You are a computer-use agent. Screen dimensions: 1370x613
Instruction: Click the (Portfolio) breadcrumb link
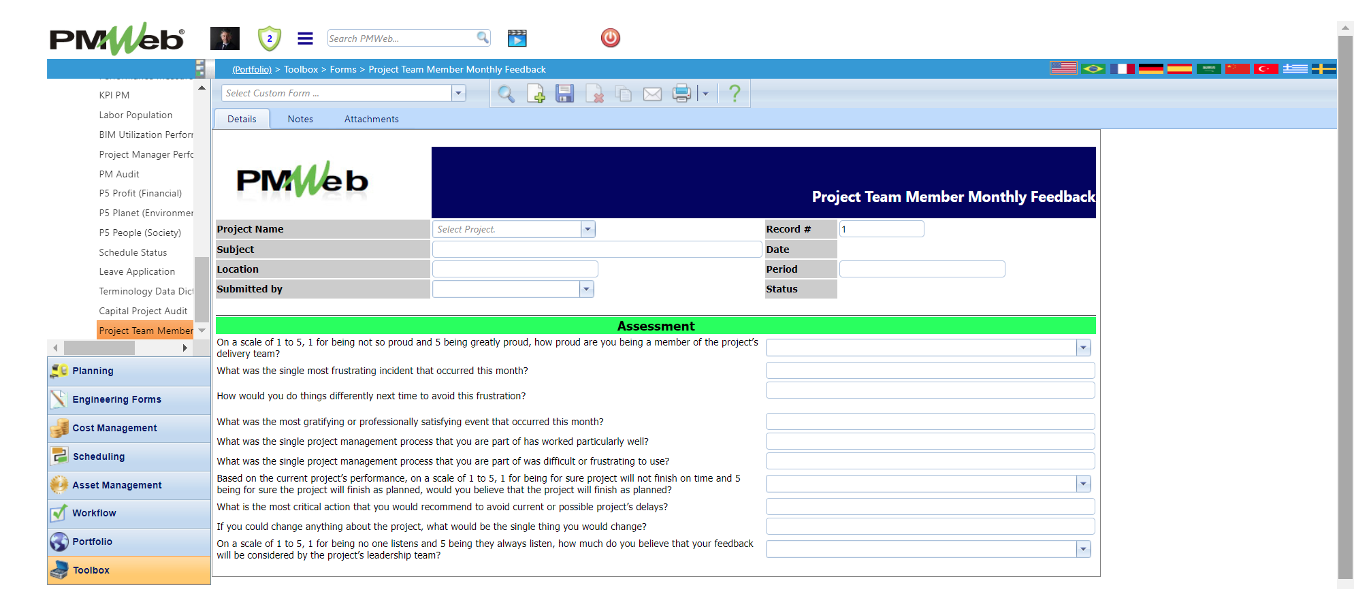coord(252,70)
